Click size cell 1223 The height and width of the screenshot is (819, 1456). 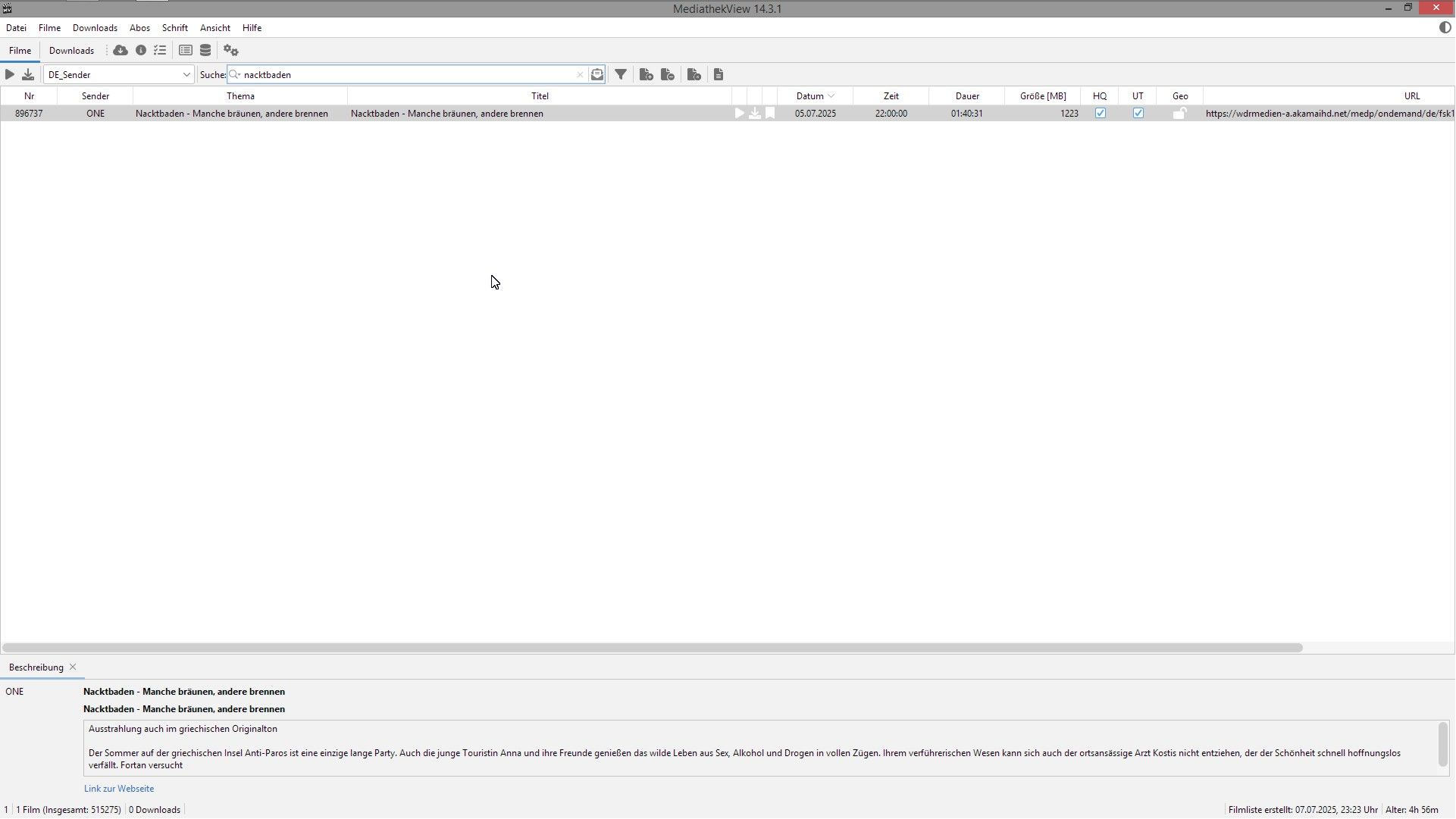1043,114
